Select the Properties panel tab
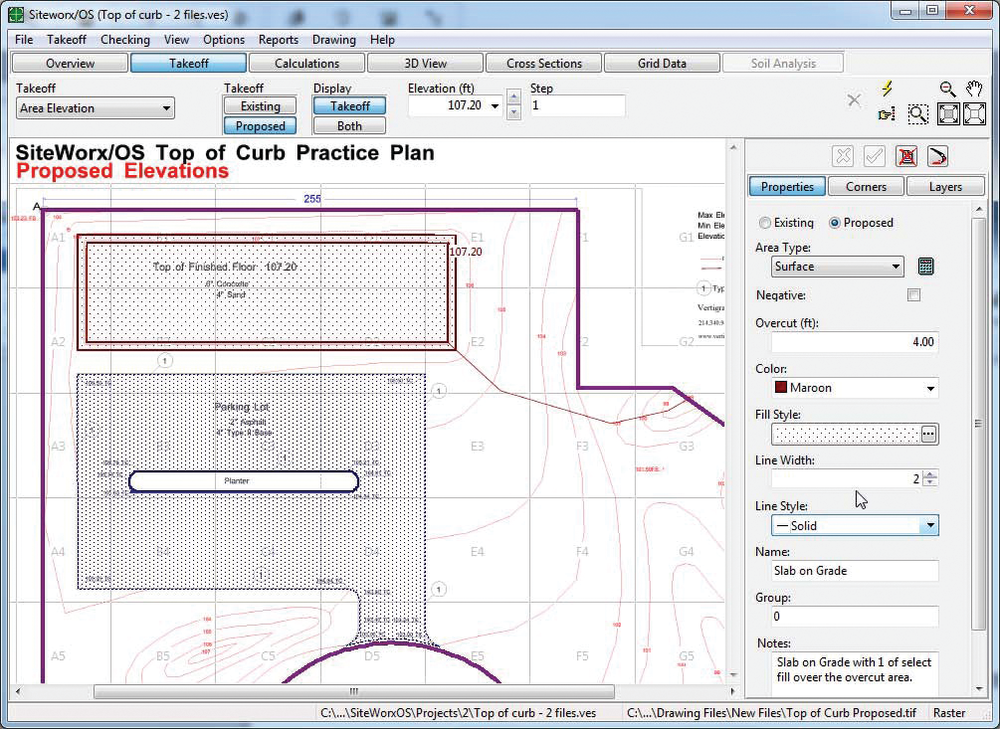The image size is (1000, 729). coord(787,187)
